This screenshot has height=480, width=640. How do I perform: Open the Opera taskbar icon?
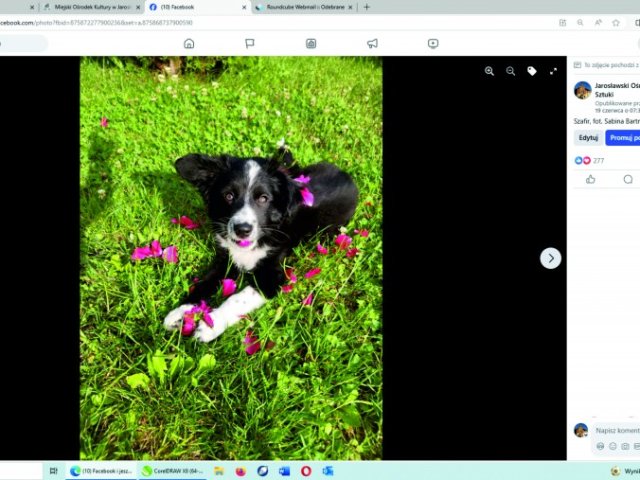coord(306,471)
